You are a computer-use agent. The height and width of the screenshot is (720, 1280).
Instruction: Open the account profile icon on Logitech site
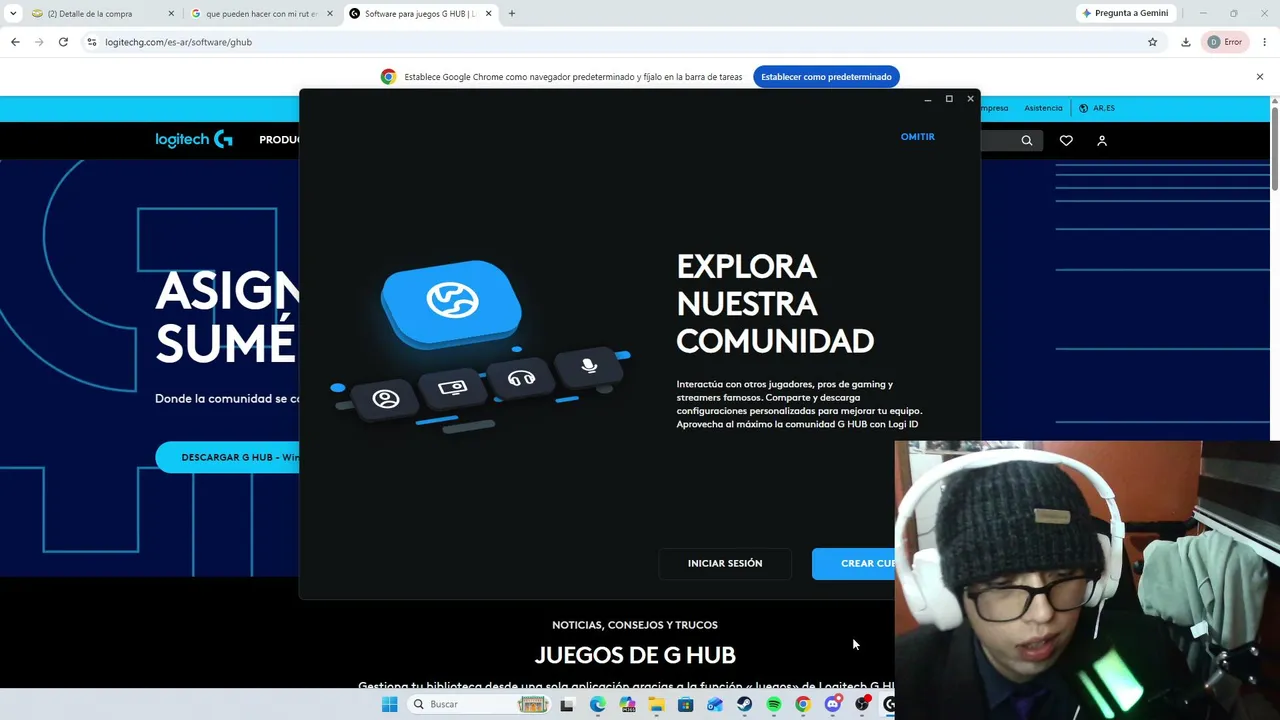click(1102, 141)
